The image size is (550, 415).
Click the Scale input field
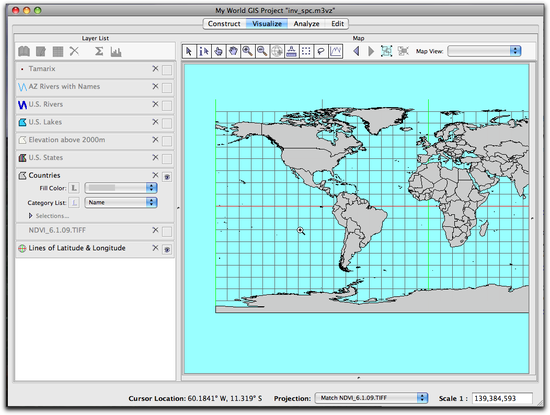pos(502,398)
